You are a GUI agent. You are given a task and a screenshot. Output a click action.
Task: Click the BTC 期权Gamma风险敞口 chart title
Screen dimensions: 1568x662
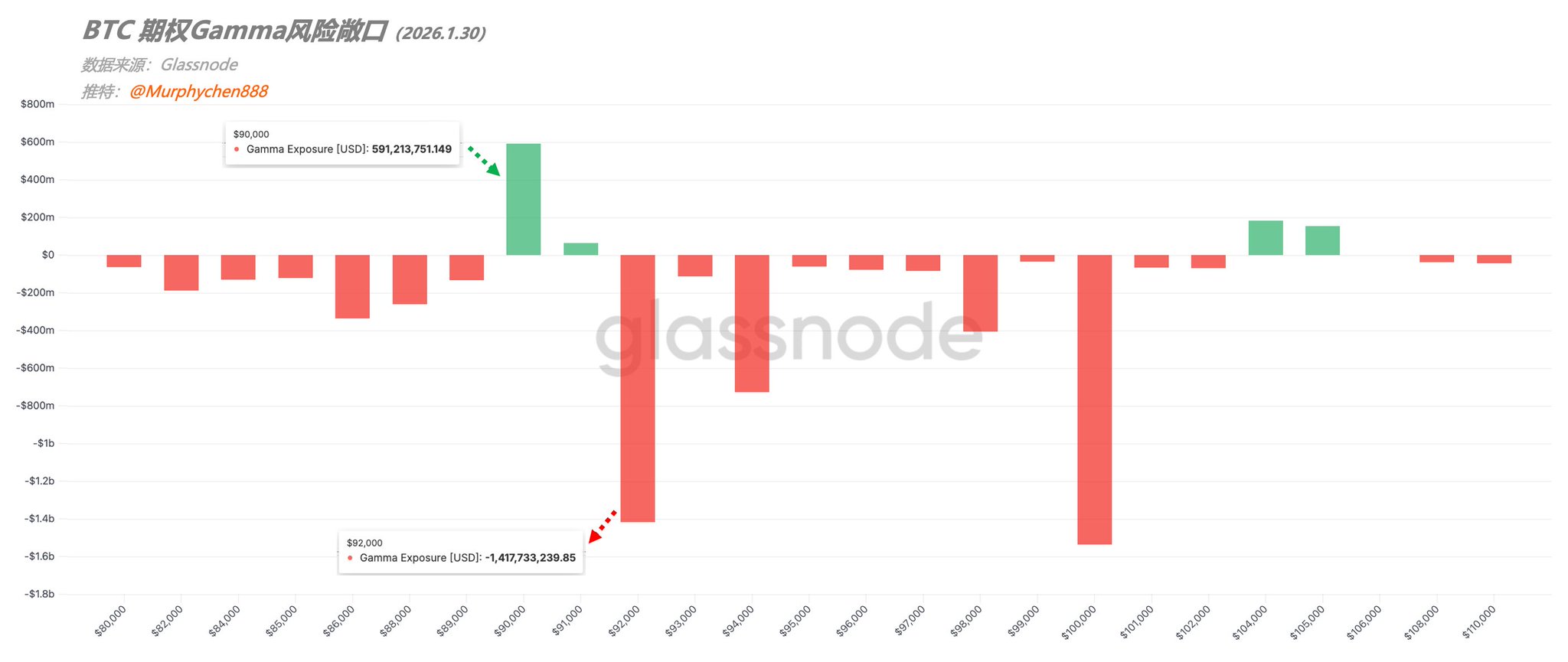pyautogui.click(x=234, y=31)
